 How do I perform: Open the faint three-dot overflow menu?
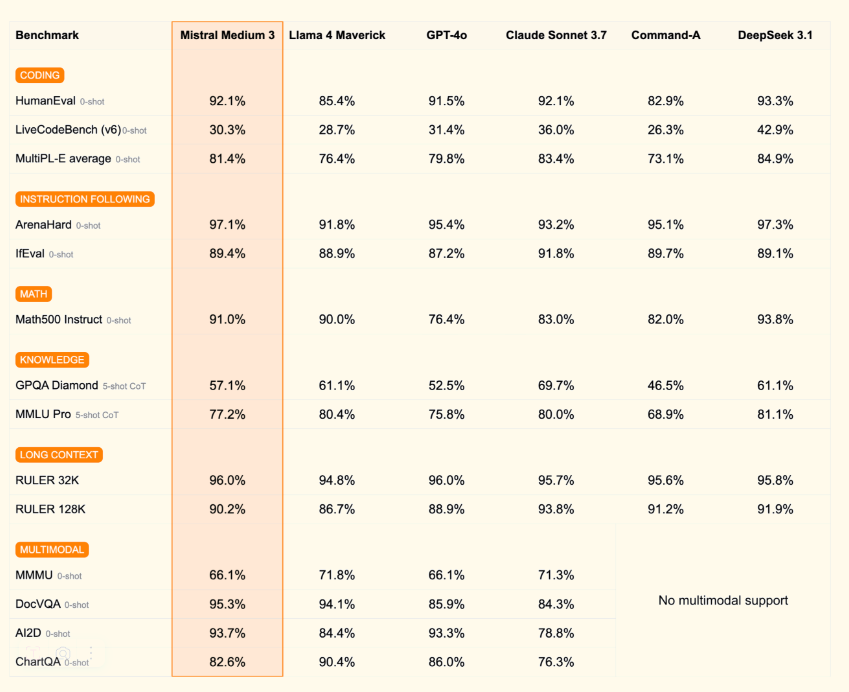(91, 653)
